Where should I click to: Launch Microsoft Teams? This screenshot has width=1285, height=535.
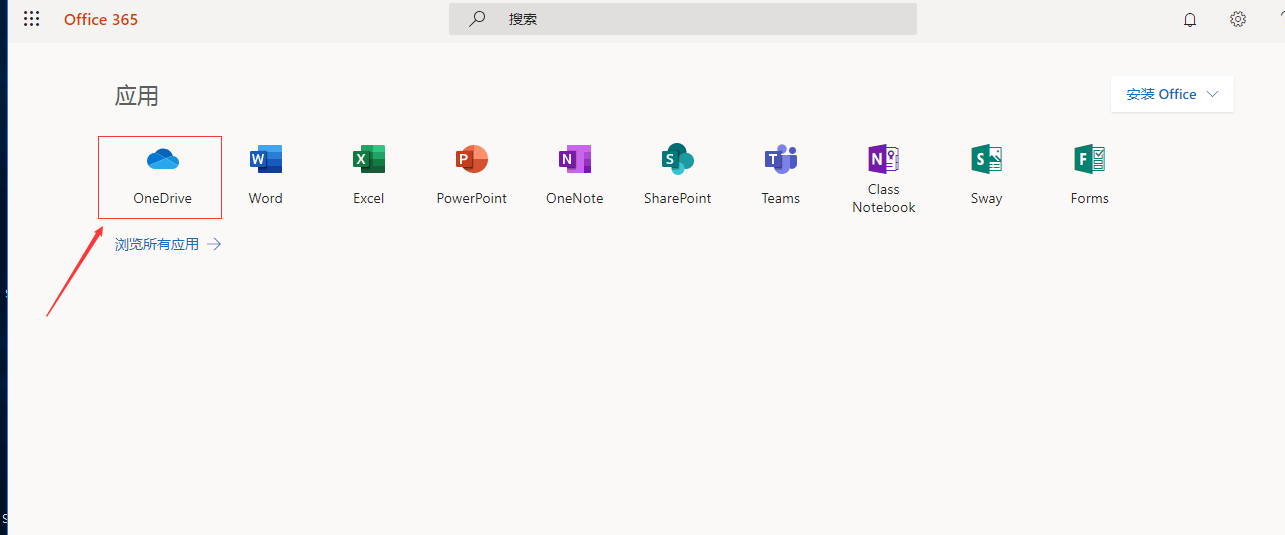tap(781, 176)
